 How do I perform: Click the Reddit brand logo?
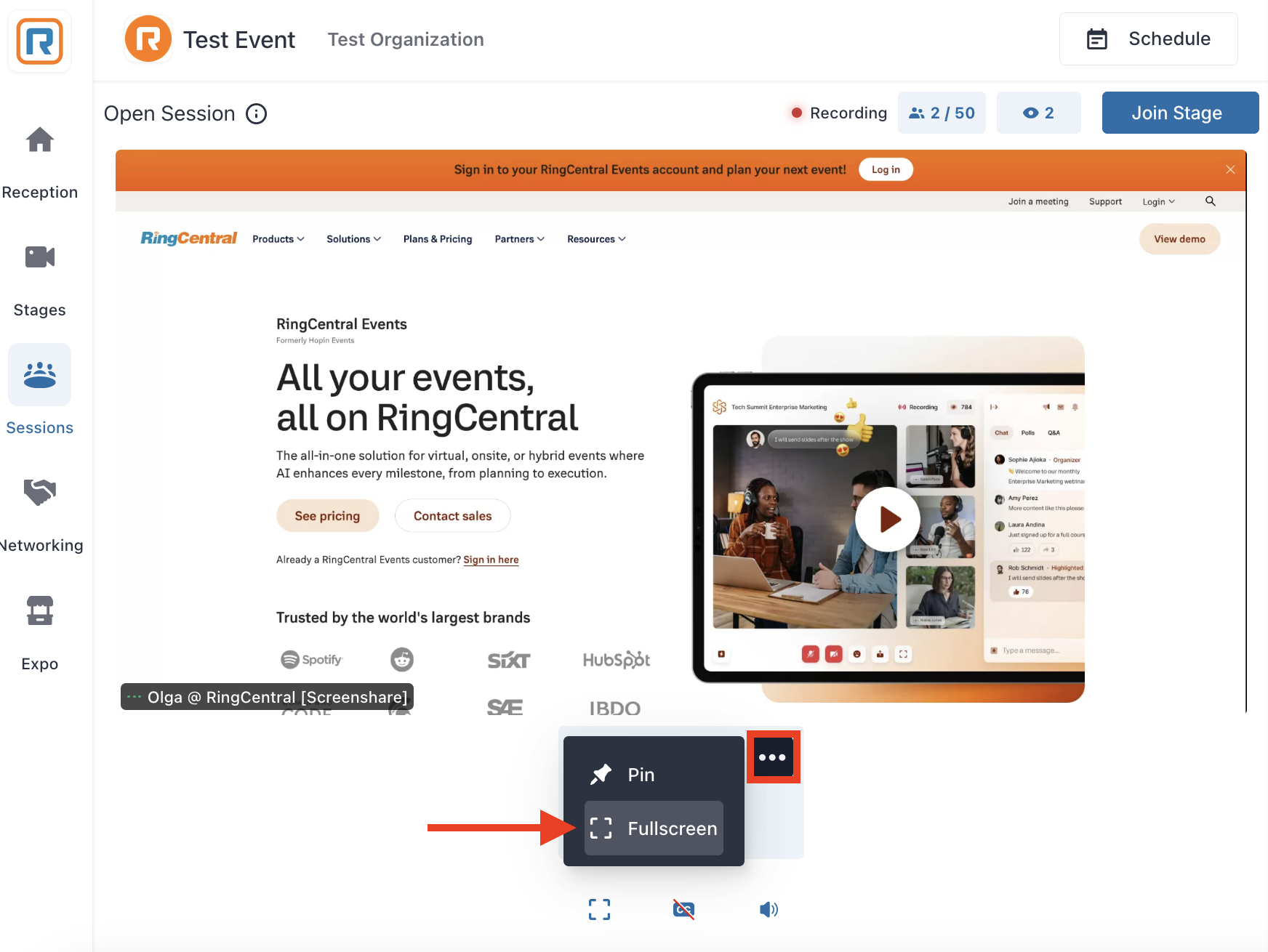point(402,659)
